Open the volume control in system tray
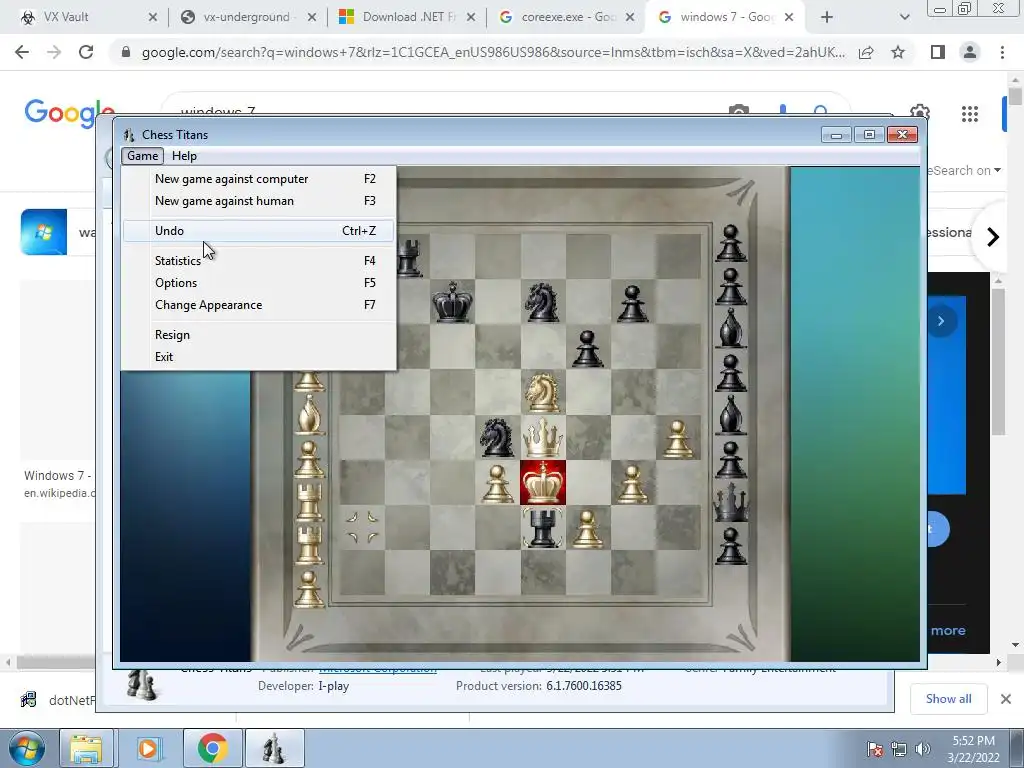 tap(923, 749)
